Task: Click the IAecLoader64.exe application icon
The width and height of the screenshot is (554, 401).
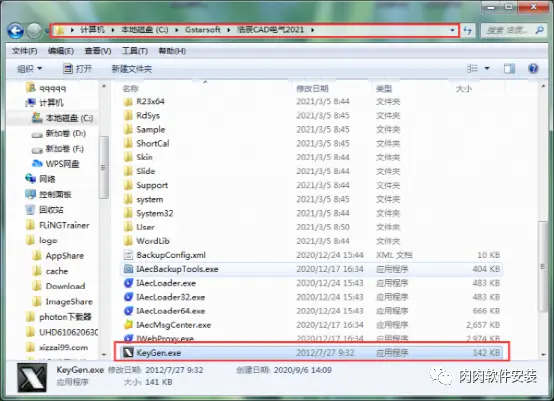Action: [x=128, y=311]
